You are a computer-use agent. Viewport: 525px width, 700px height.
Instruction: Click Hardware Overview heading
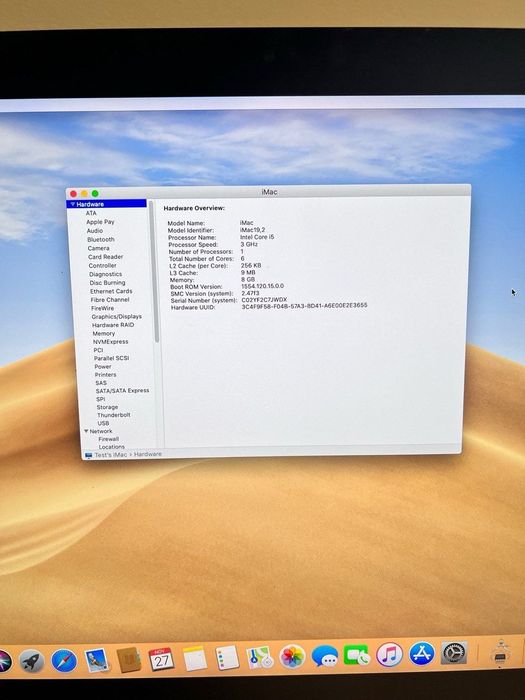coord(194,208)
